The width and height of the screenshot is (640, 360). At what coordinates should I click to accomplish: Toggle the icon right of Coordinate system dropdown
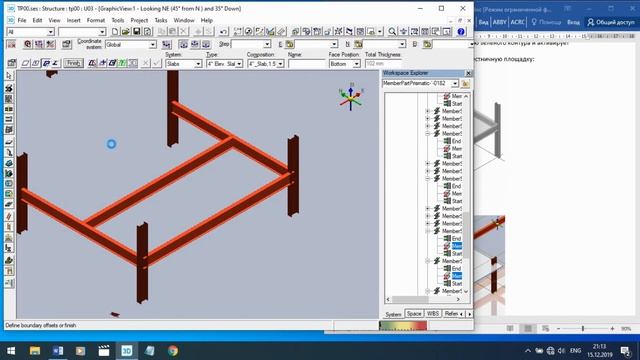[167, 44]
